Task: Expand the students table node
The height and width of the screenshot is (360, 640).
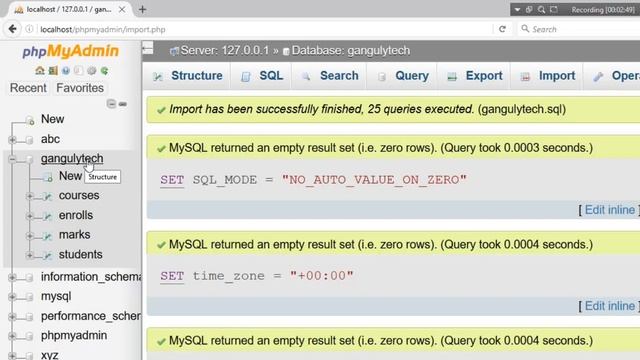Action: coord(29,256)
